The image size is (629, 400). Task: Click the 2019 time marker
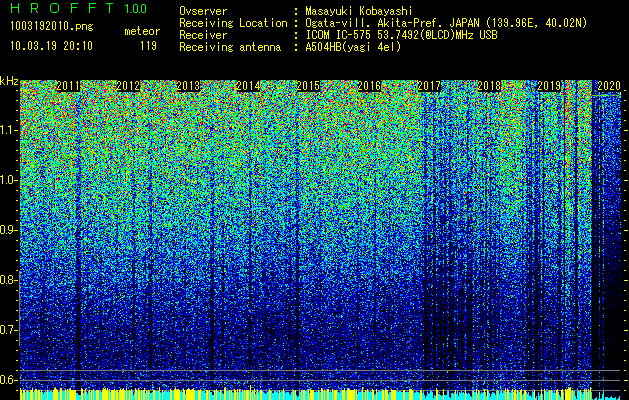[549, 86]
